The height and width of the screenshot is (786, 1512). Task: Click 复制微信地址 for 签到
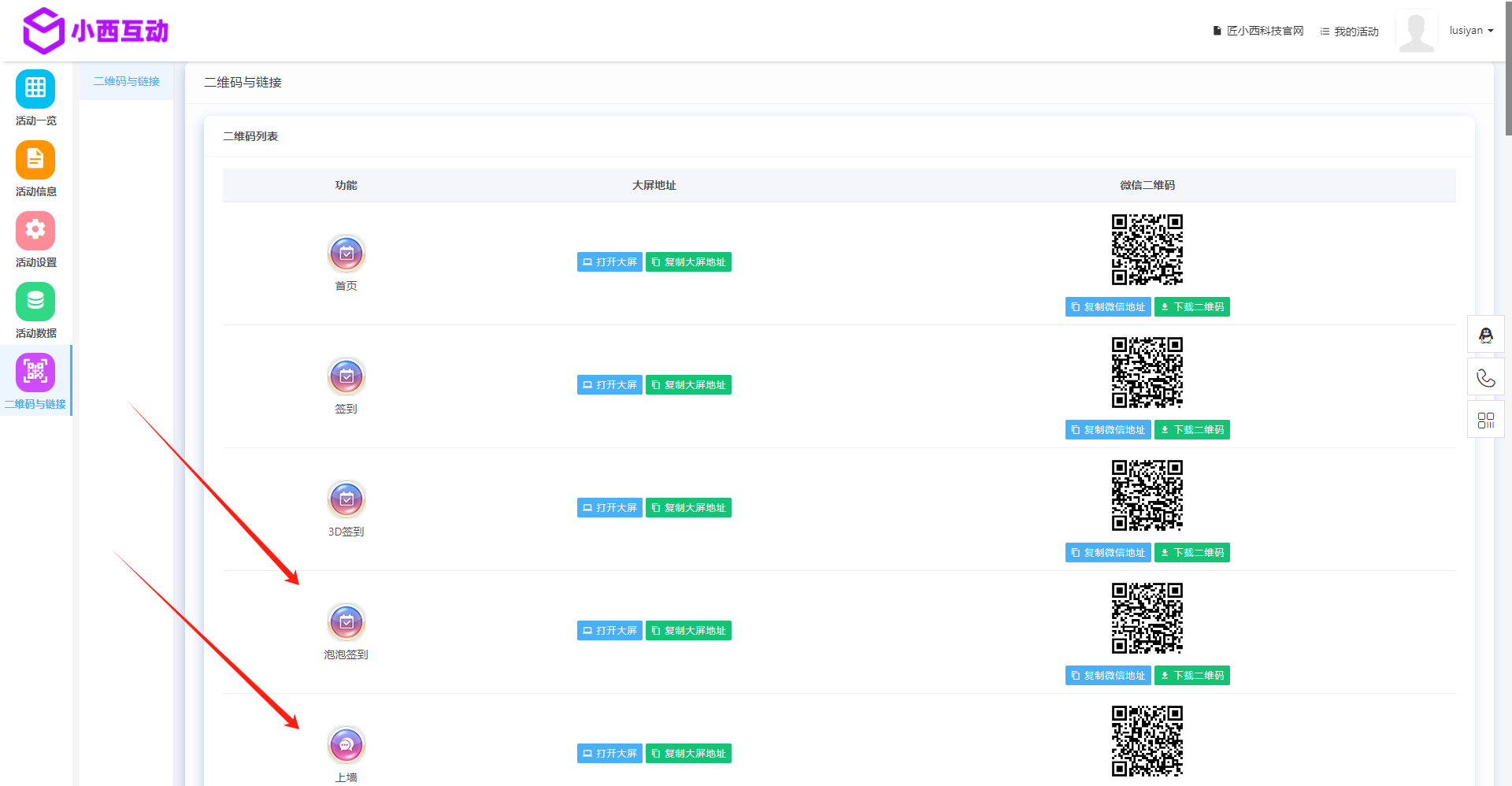(1108, 430)
